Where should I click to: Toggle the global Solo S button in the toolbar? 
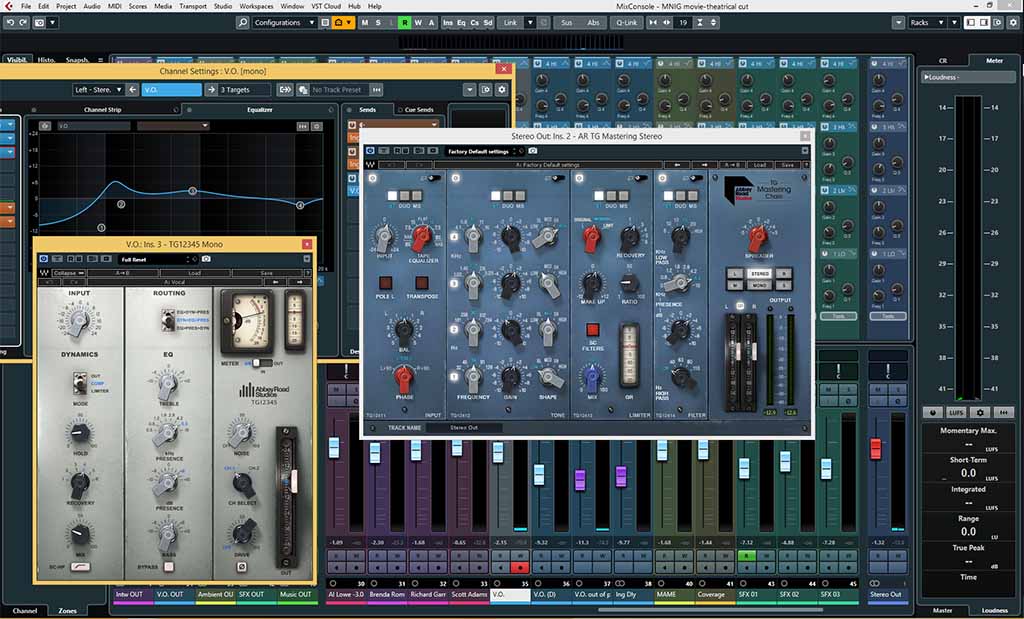click(x=377, y=22)
